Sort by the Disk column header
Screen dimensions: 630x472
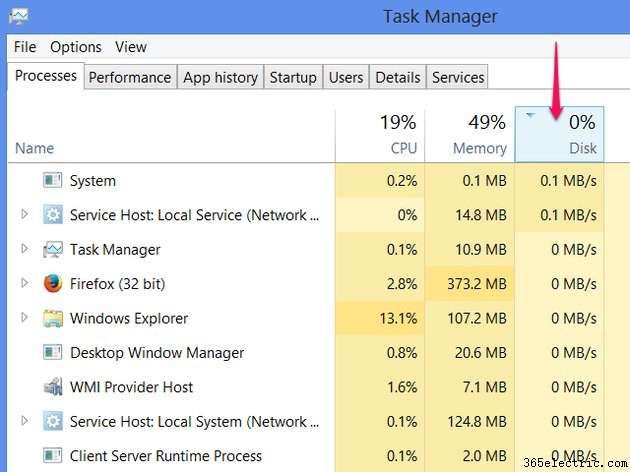pos(559,135)
